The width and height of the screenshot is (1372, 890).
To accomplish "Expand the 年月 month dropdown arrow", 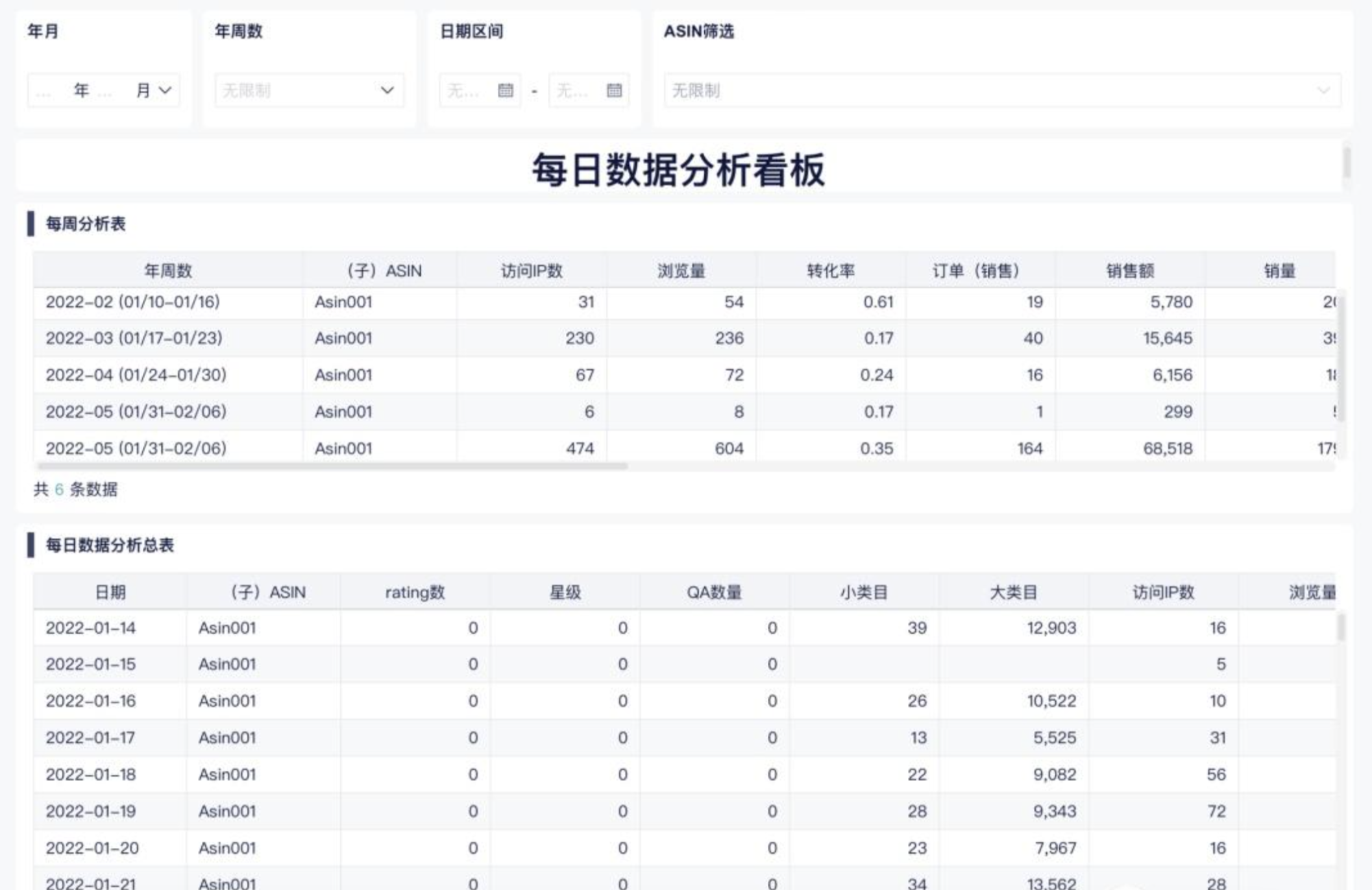I will pos(165,90).
